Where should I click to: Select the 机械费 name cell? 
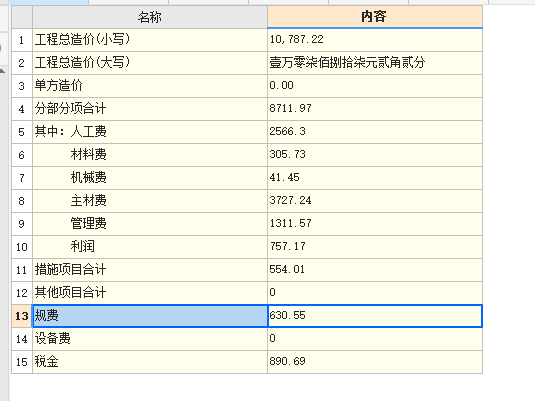point(150,178)
